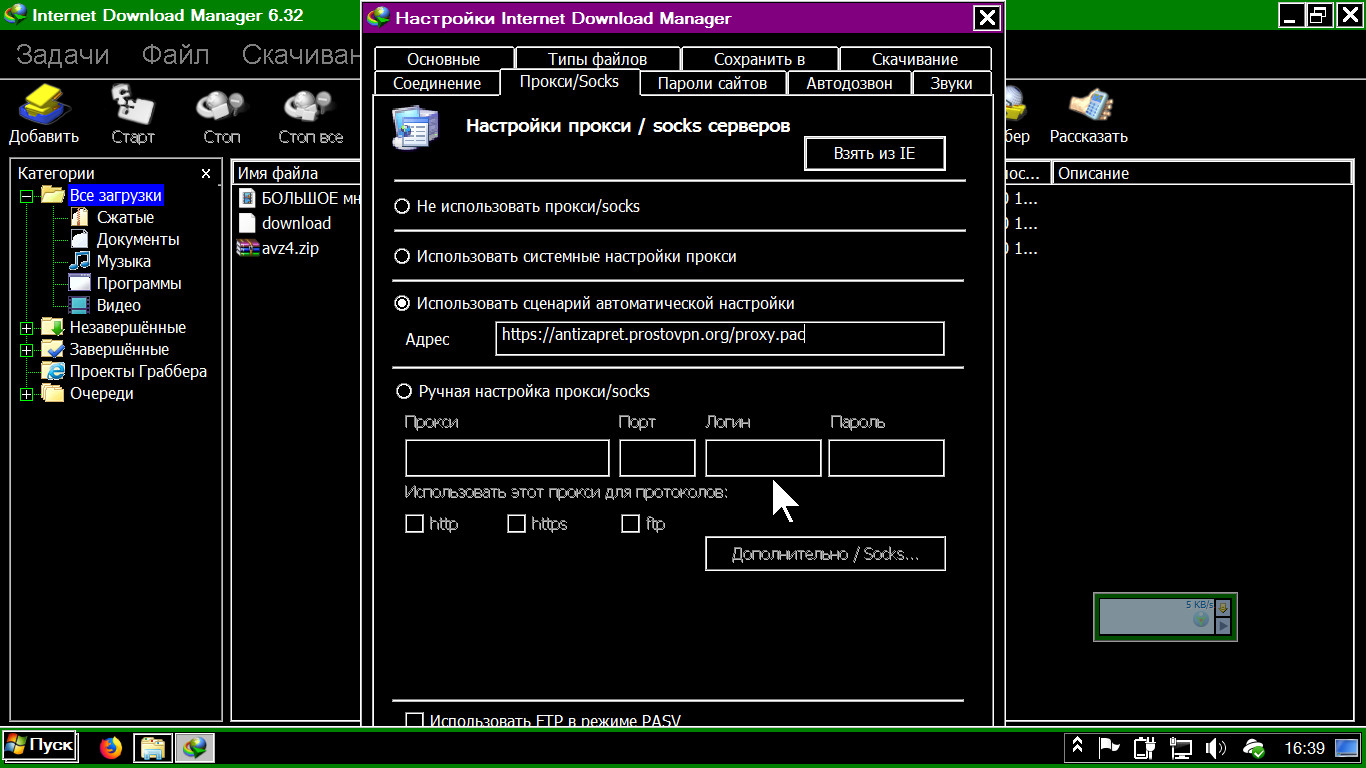The image size is (1366, 768).
Task: Enable the https protocol checkbox
Action: 516,523
